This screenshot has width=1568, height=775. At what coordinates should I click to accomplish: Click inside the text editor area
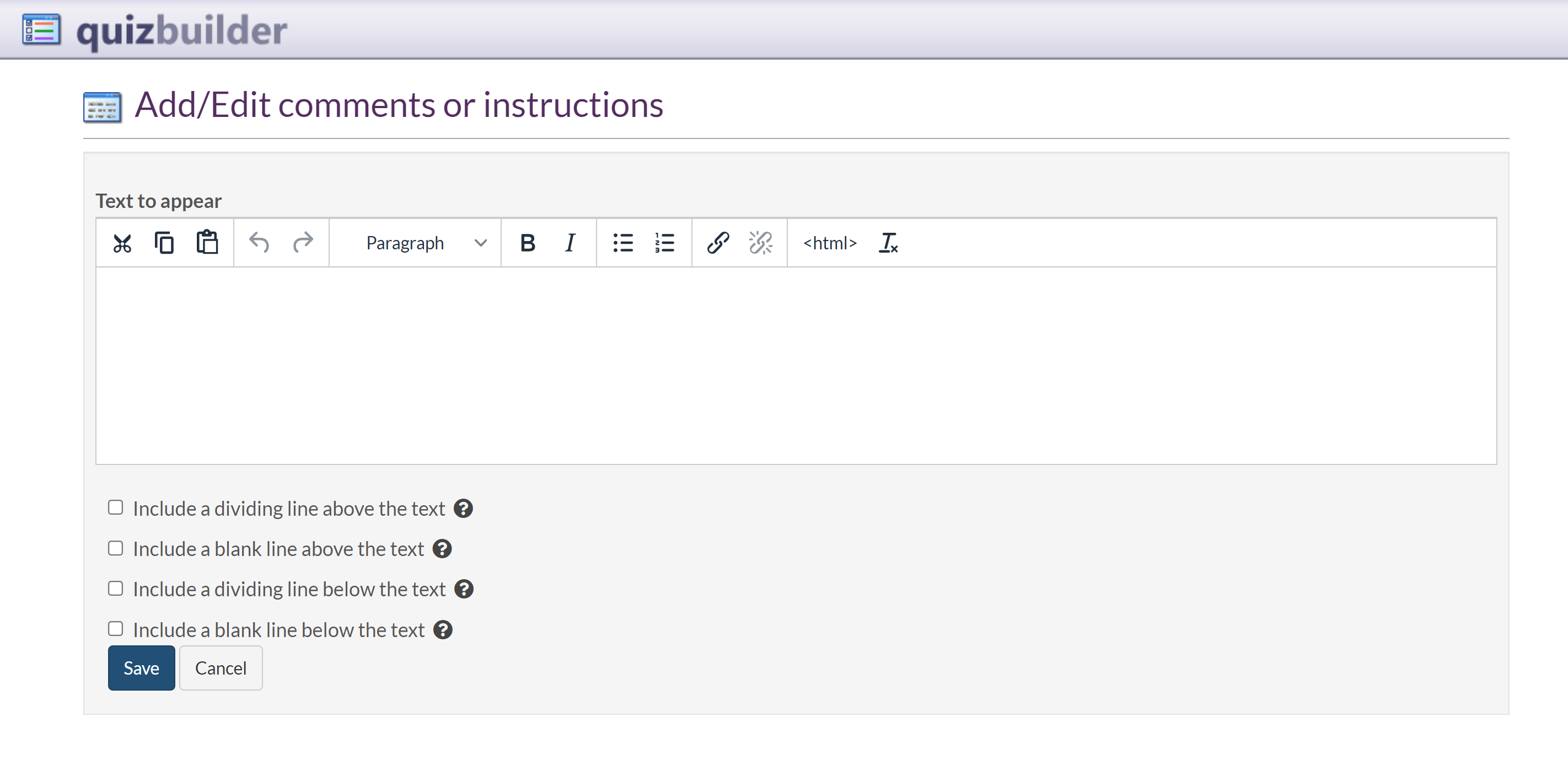coord(796,365)
